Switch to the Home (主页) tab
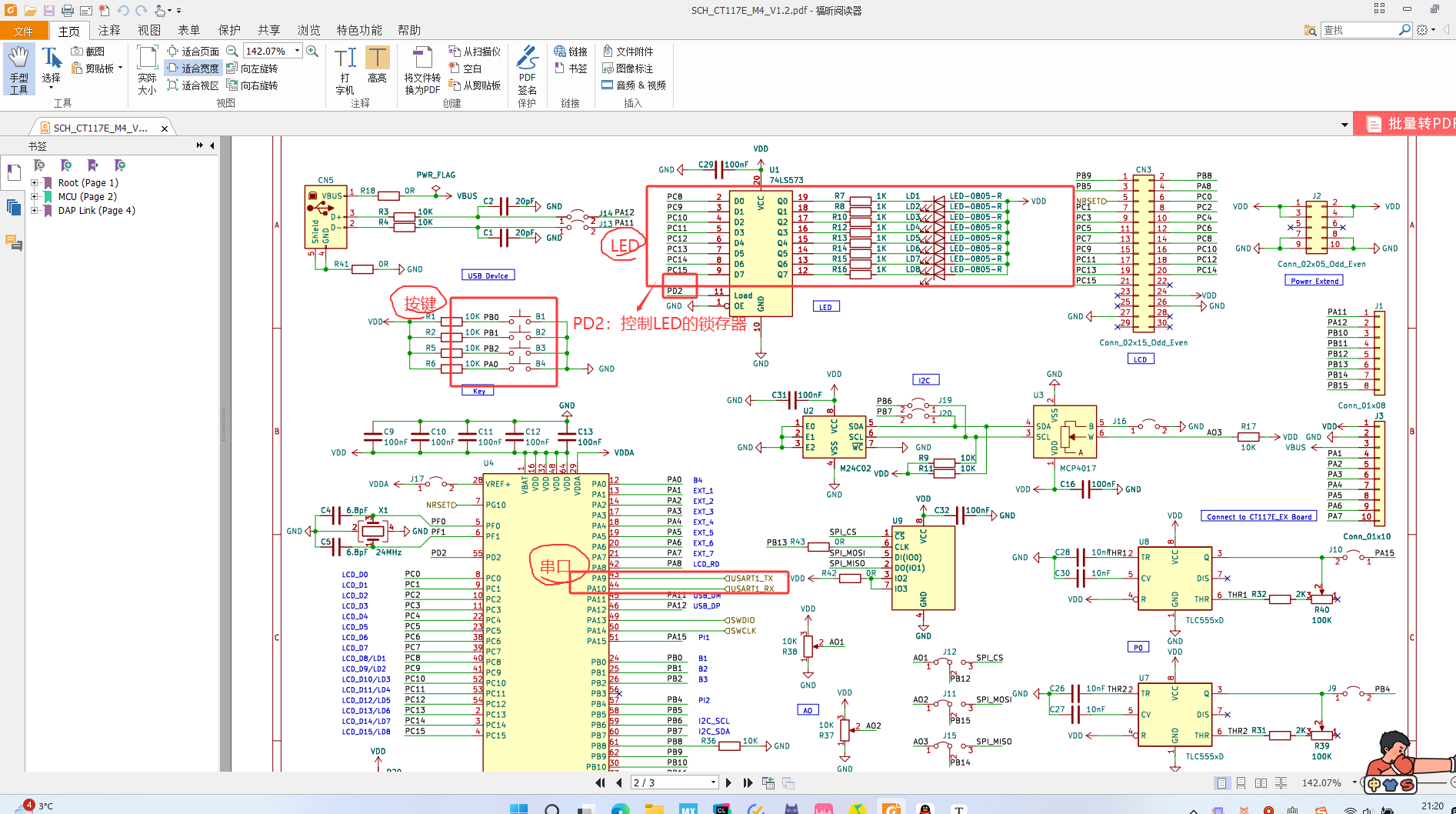1456x814 pixels. (69, 31)
